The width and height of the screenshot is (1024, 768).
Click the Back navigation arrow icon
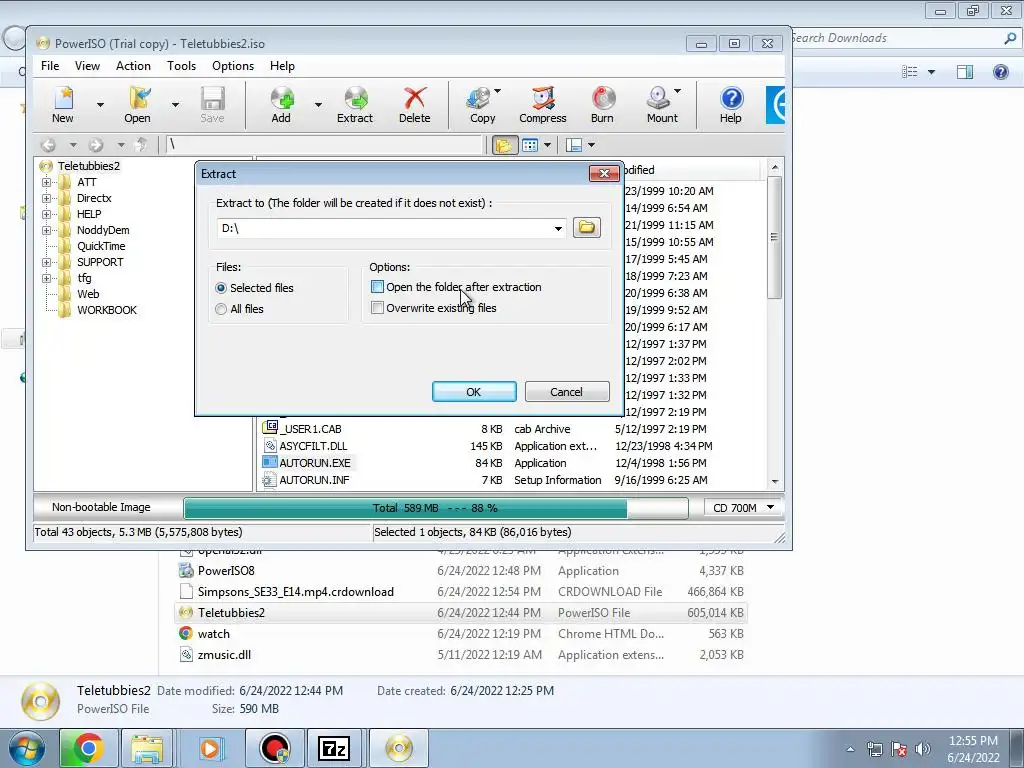[48, 144]
